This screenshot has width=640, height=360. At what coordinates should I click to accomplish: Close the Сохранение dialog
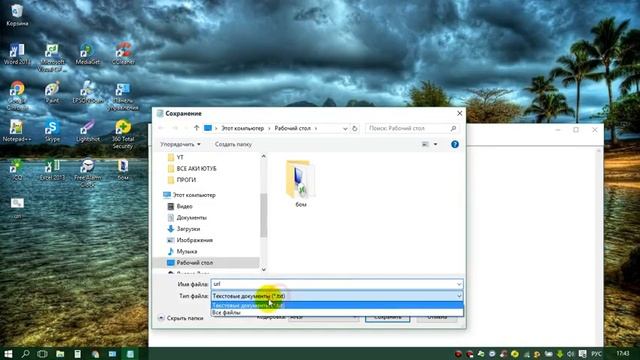click(x=460, y=113)
